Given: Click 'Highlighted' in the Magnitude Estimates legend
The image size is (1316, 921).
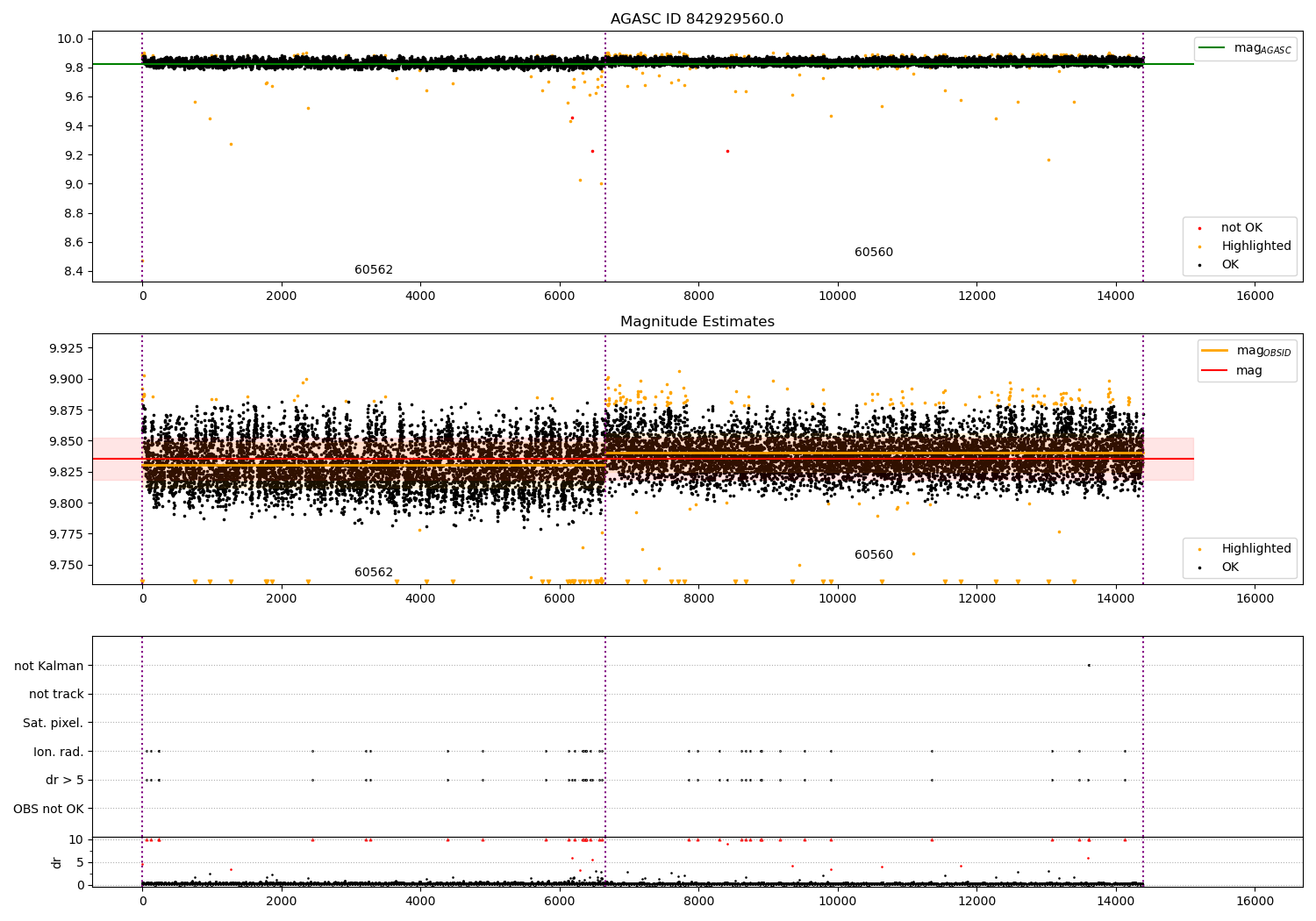Looking at the screenshot, I should [x=1255, y=549].
